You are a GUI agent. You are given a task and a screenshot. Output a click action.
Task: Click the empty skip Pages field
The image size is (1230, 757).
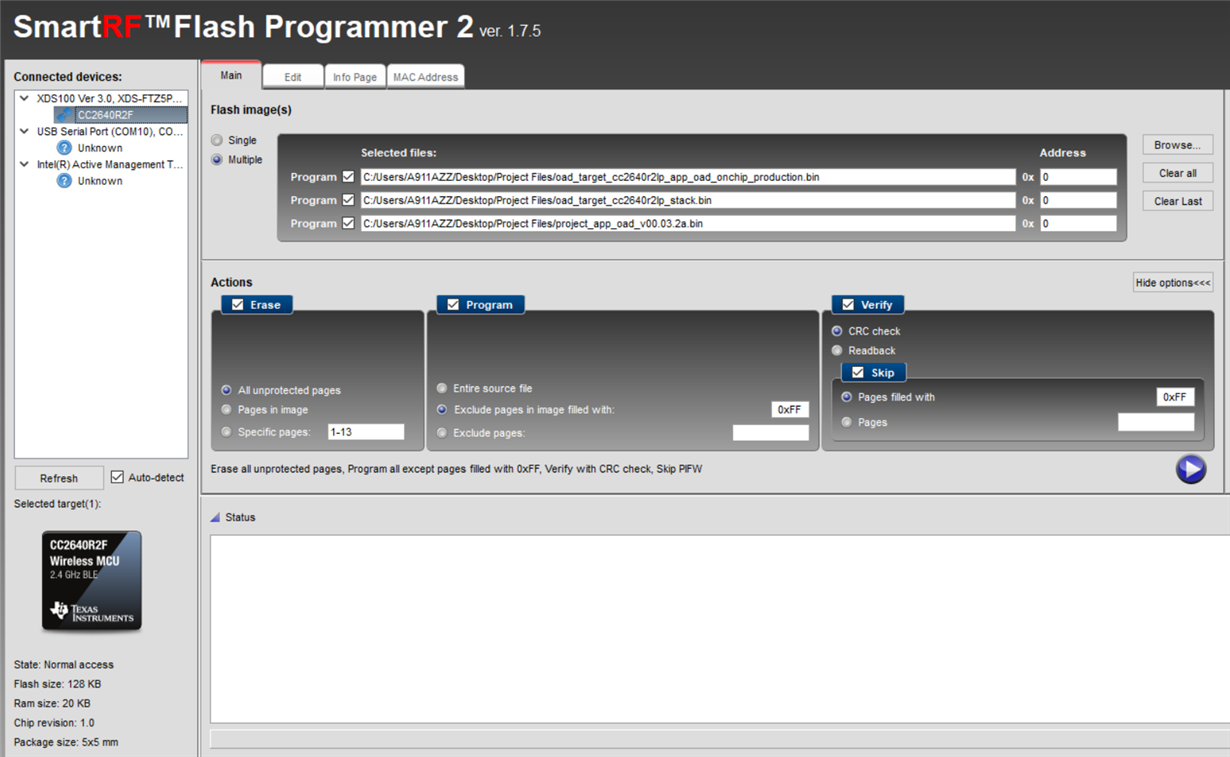pos(1156,423)
